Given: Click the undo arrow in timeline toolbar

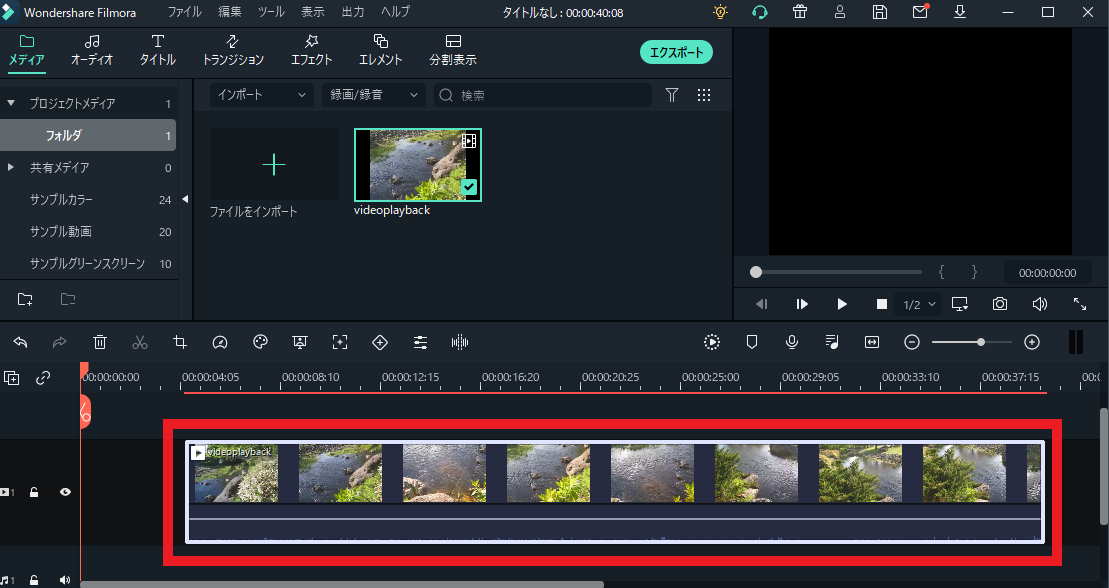Looking at the screenshot, I should (21, 342).
